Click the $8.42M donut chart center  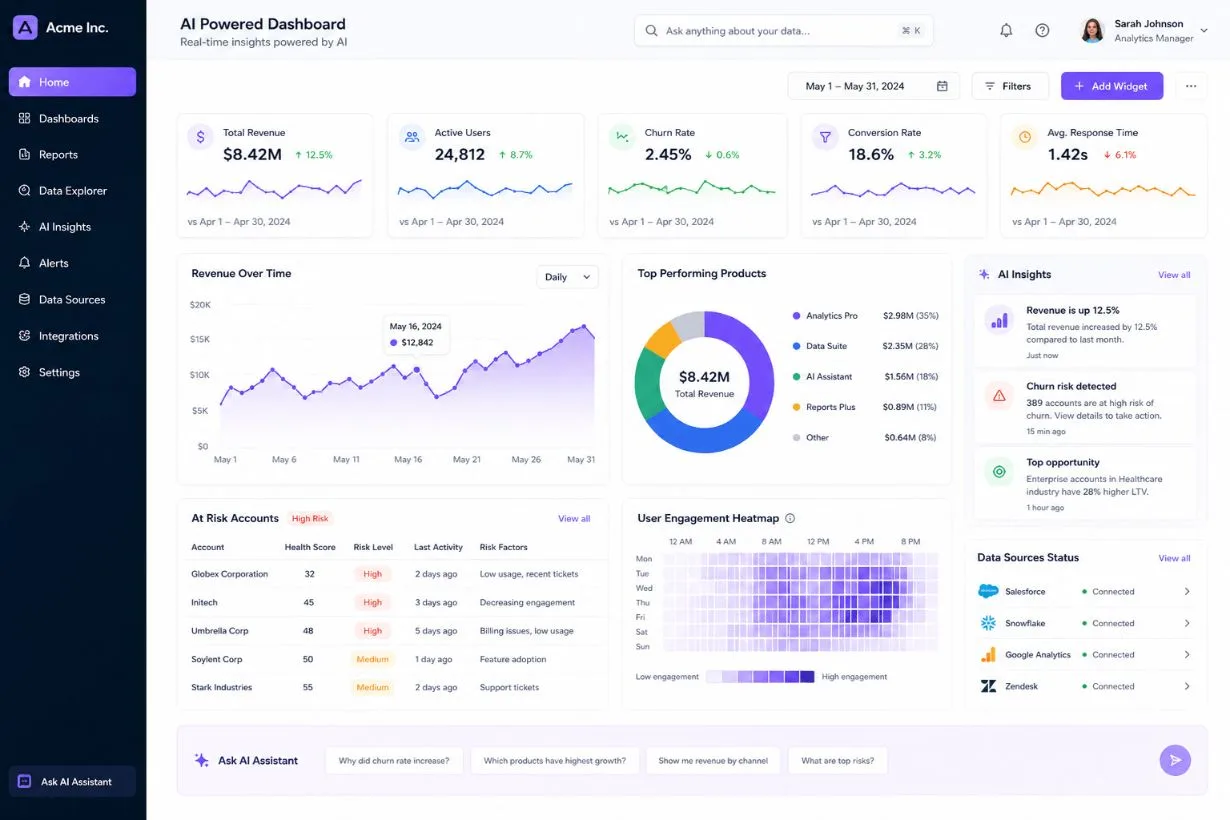pos(704,383)
